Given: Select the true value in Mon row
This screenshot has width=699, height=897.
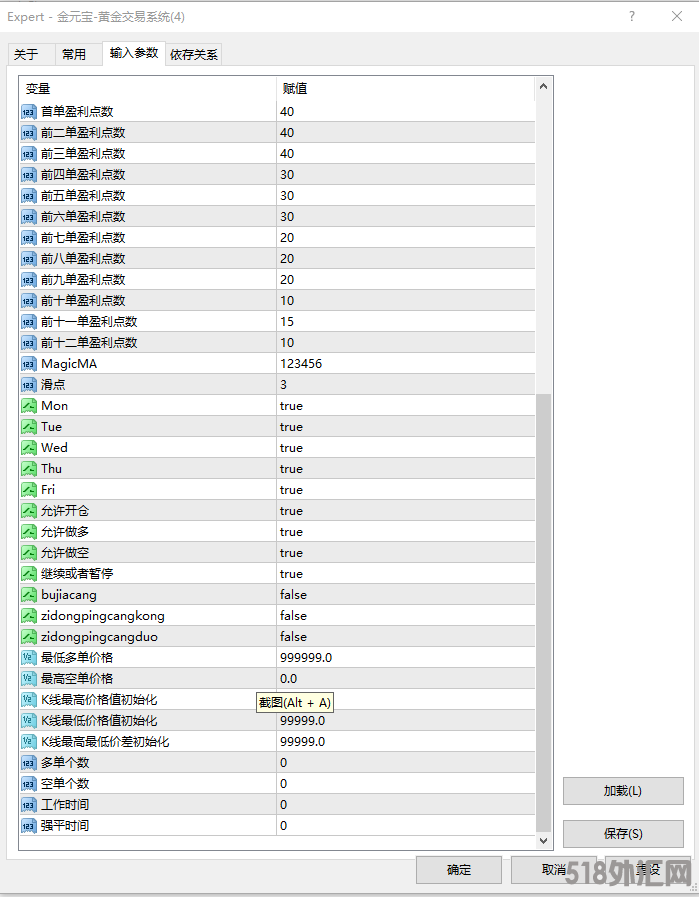Looking at the screenshot, I should pyautogui.click(x=291, y=406).
